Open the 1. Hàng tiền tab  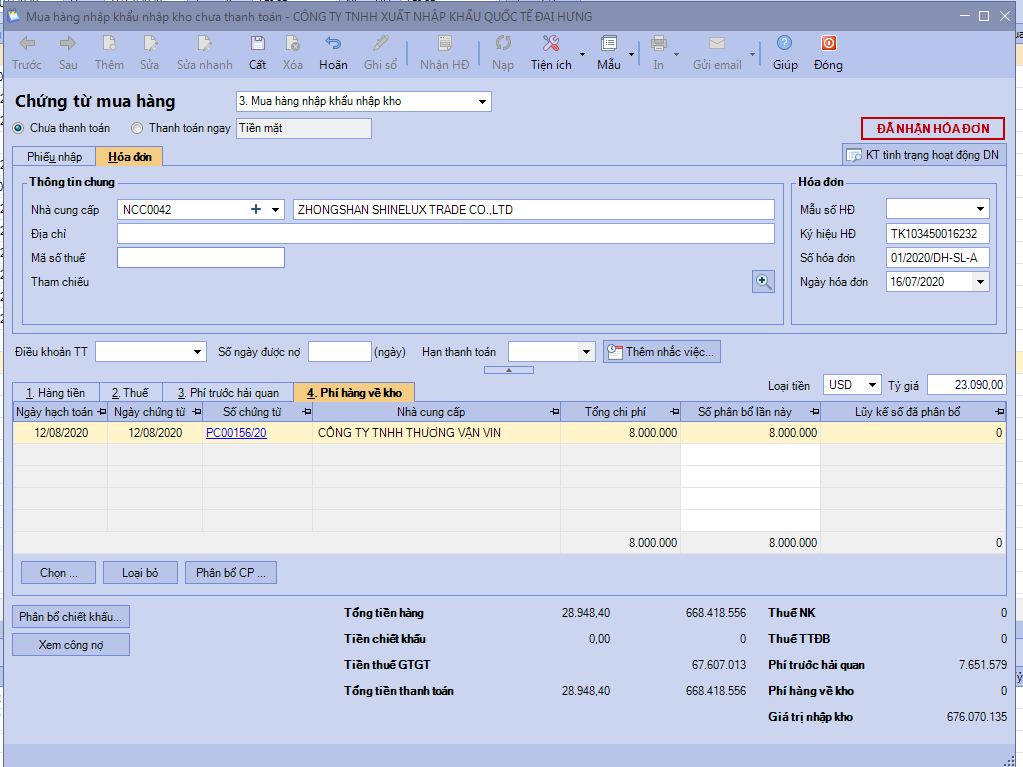[55, 393]
